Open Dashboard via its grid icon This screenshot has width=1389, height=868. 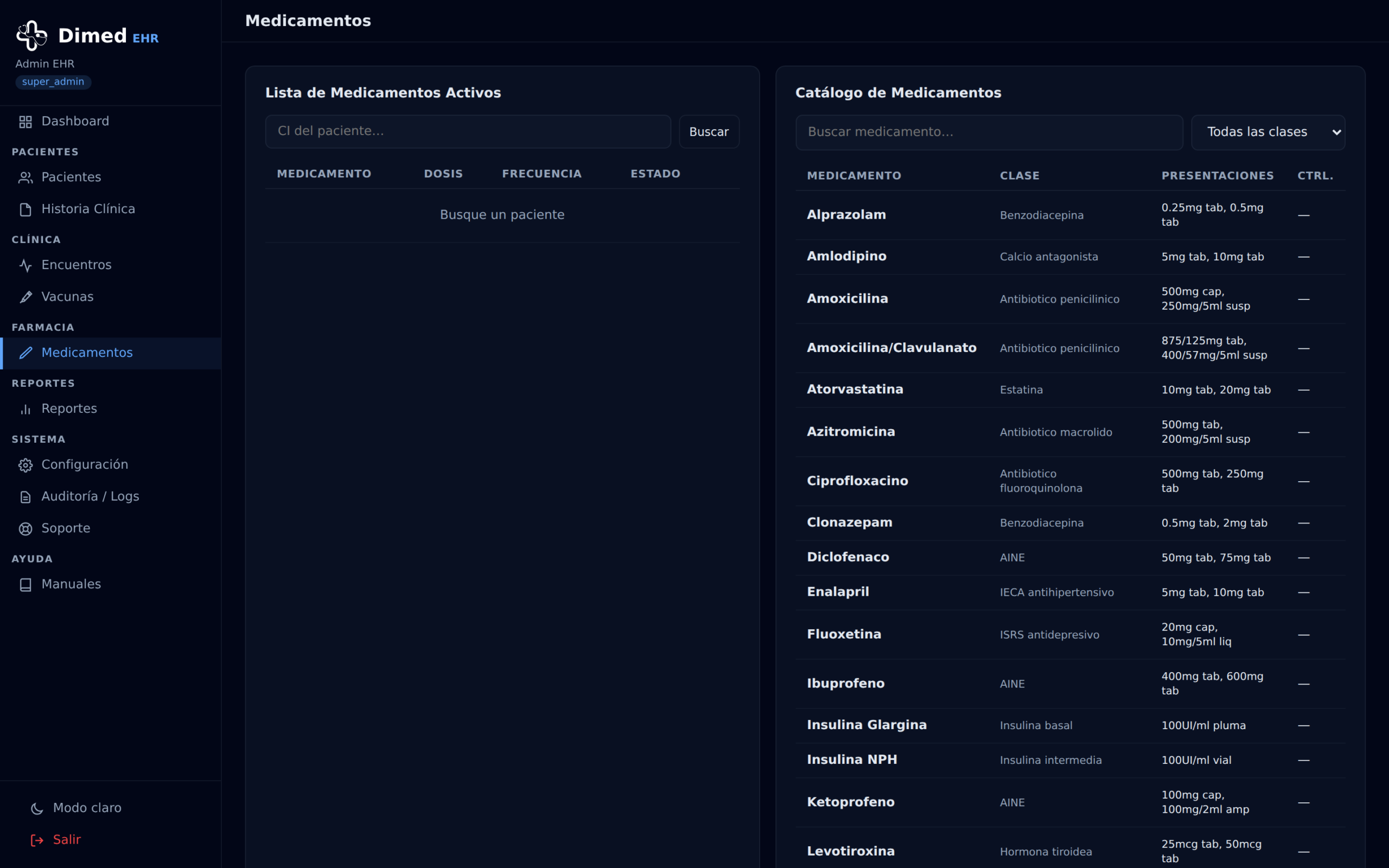click(26, 122)
